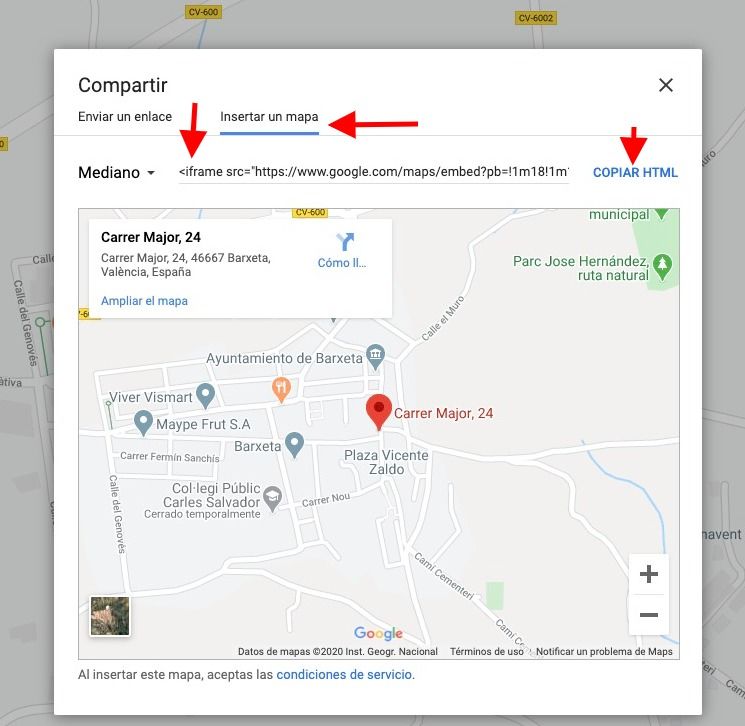The image size is (745, 726).
Task: Open the Mediano size dropdown
Action: pyautogui.click(x=116, y=172)
